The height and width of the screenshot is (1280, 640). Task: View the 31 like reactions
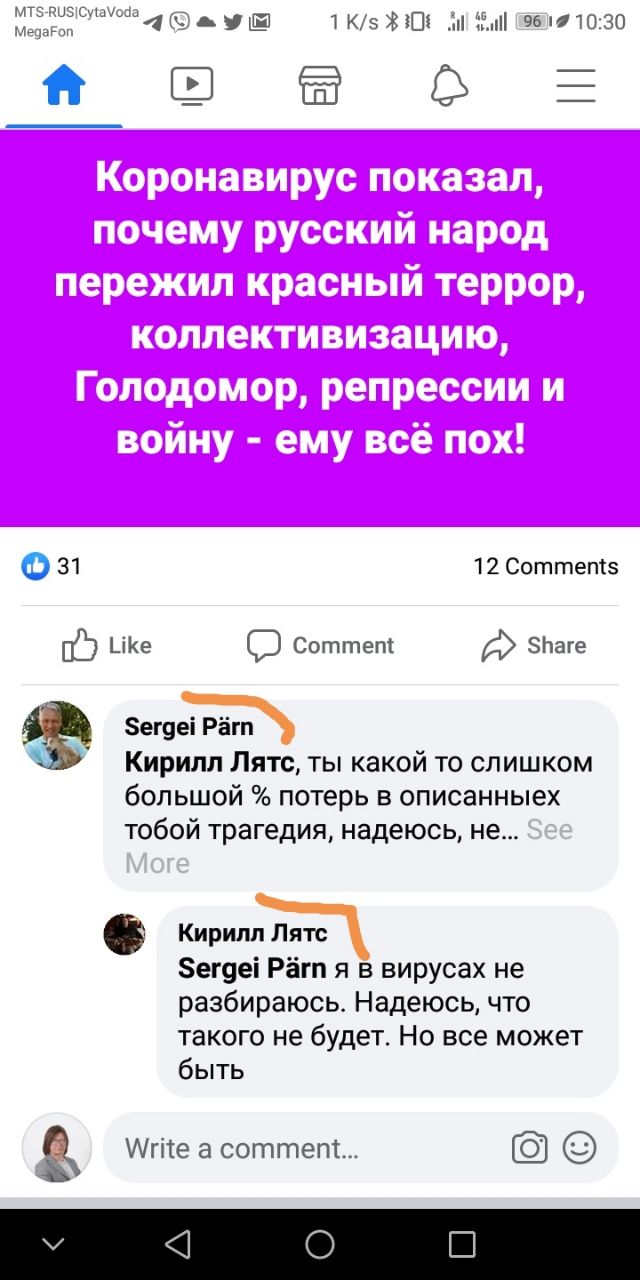pos(52,566)
